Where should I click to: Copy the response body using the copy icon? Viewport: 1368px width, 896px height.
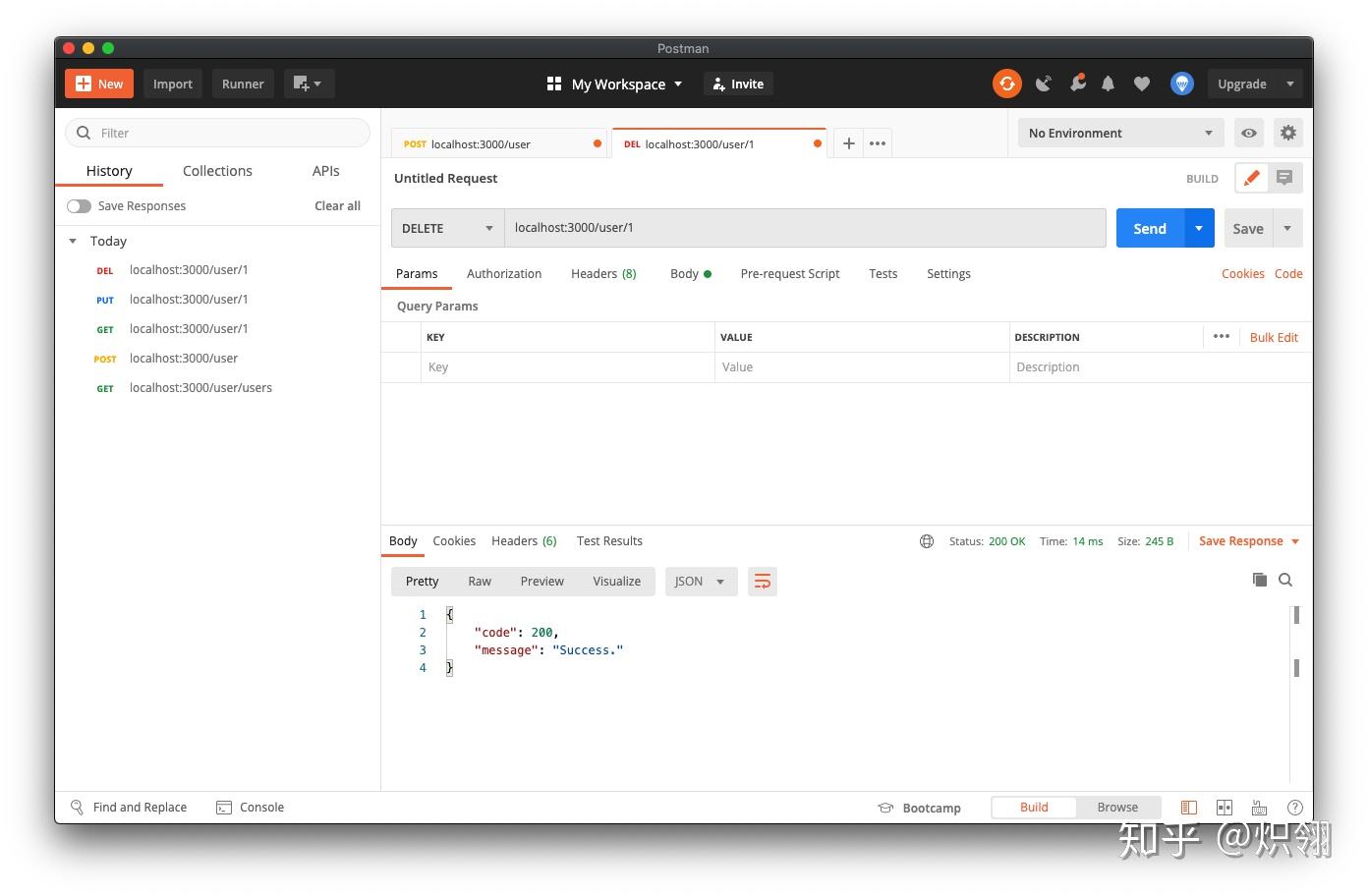tap(1260, 580)
